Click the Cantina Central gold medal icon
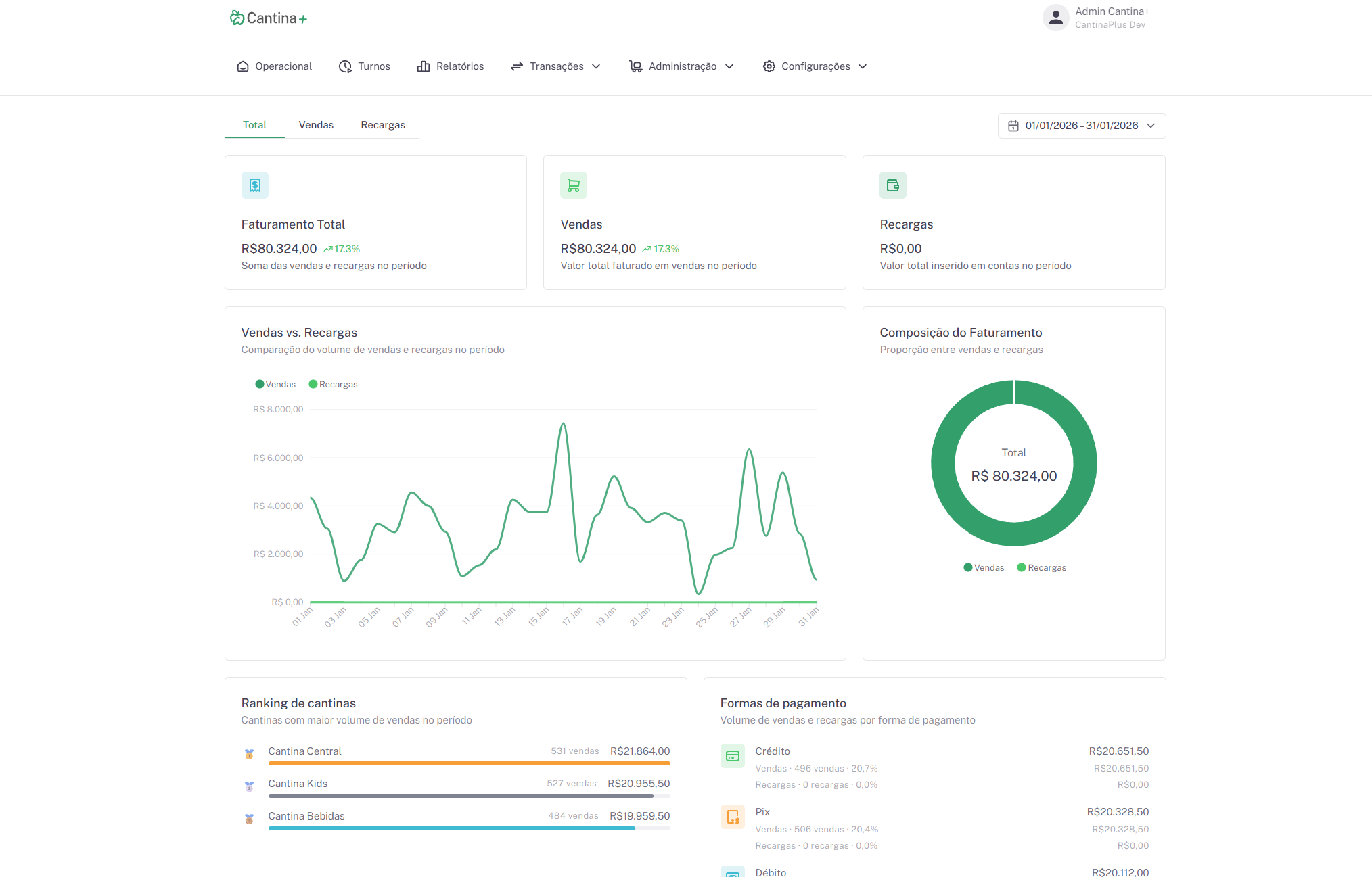 (249, 754)
